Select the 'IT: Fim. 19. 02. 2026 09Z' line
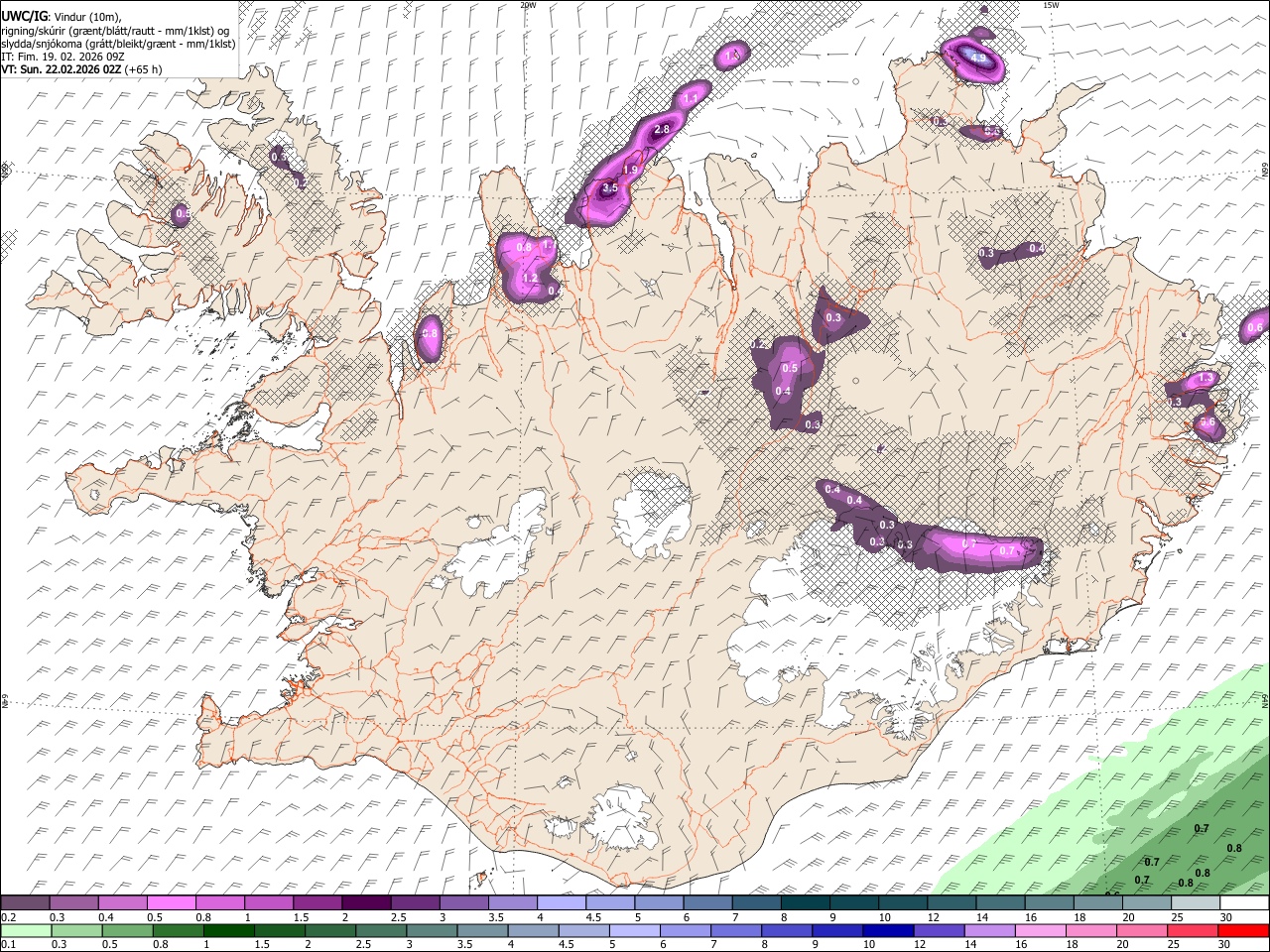This screenshot has width=1270, height=952. click(x=63, y=57)
